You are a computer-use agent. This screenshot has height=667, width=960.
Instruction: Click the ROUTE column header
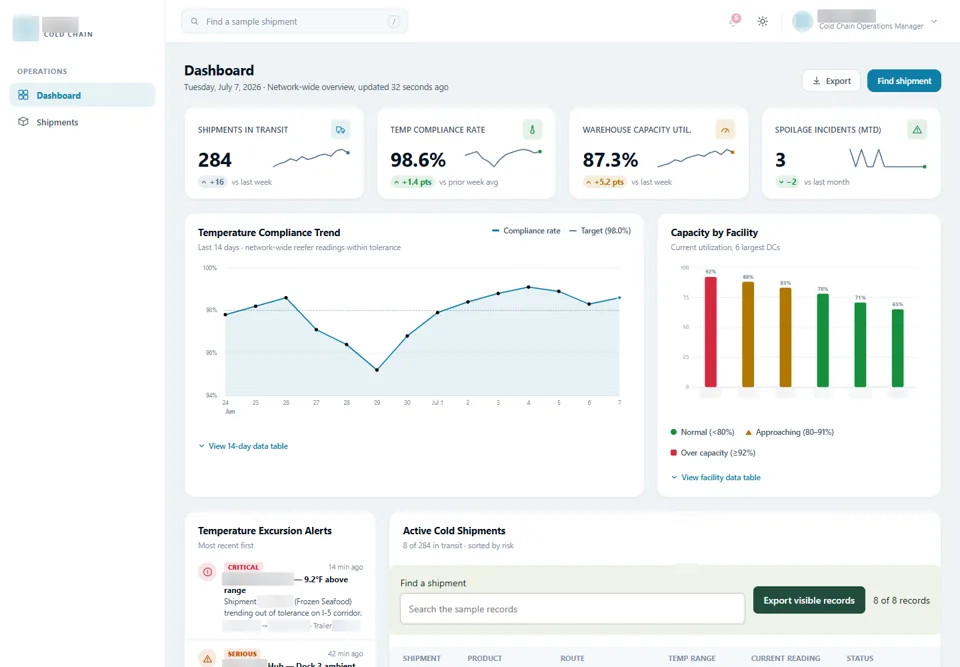pos(572,658)
